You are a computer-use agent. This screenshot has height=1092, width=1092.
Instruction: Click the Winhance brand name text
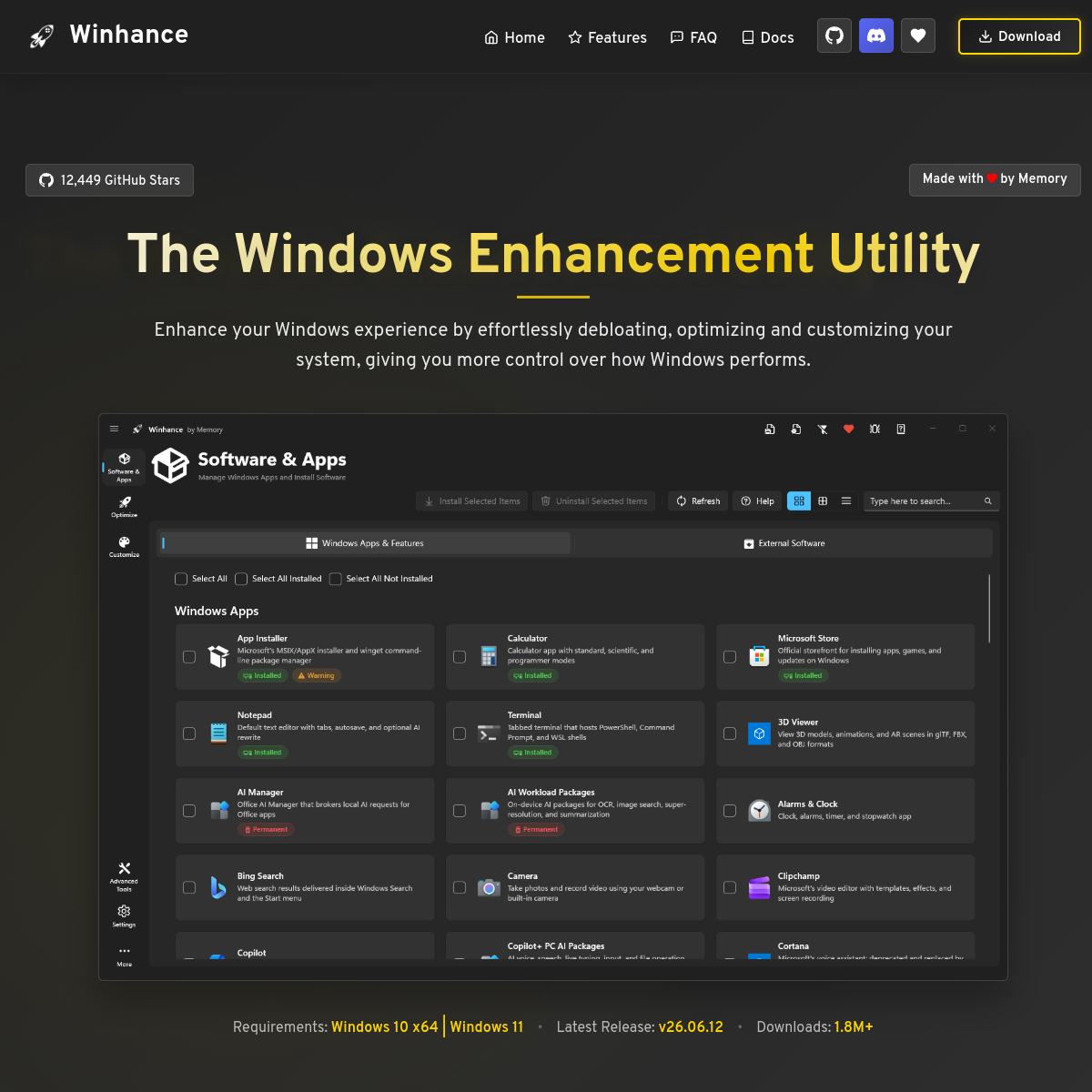[129, 35]
